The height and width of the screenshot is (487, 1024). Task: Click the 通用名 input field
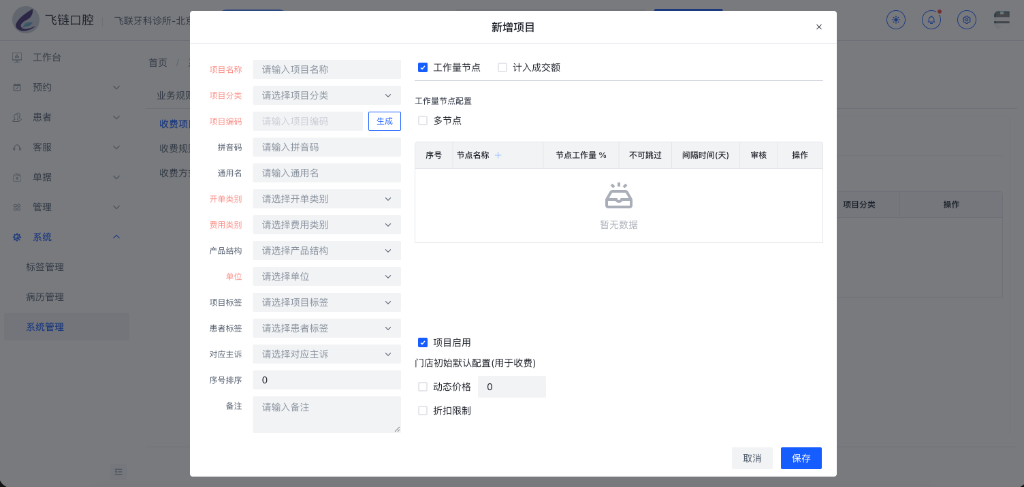[327, 173]
